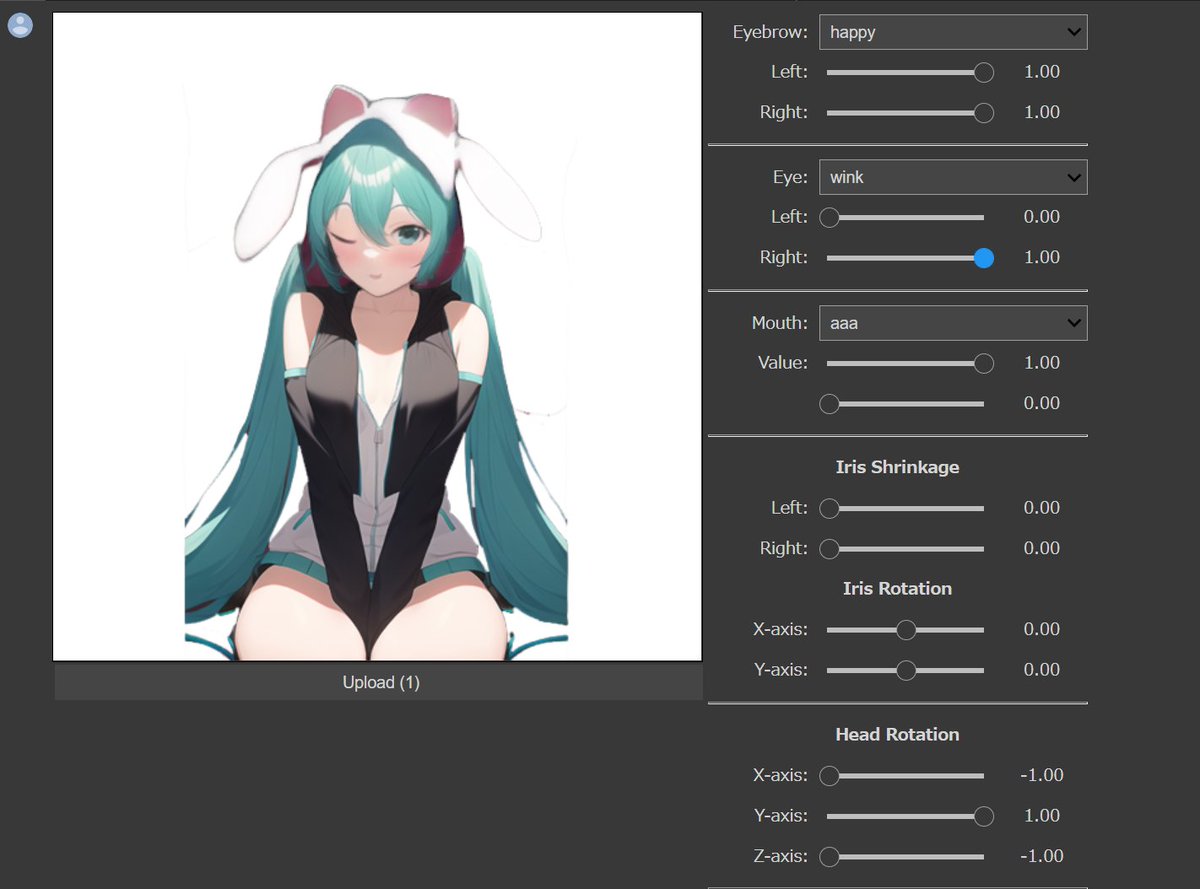Click the Eyebrow: label
1200x889 pixels.
[770, 32]
